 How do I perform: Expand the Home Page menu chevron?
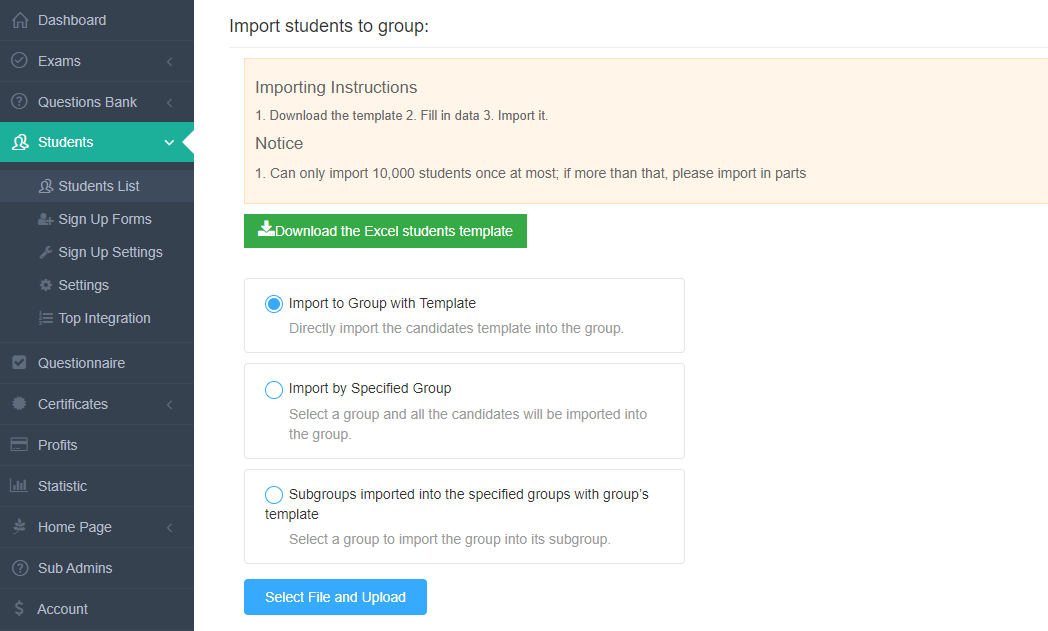point(170,527)
